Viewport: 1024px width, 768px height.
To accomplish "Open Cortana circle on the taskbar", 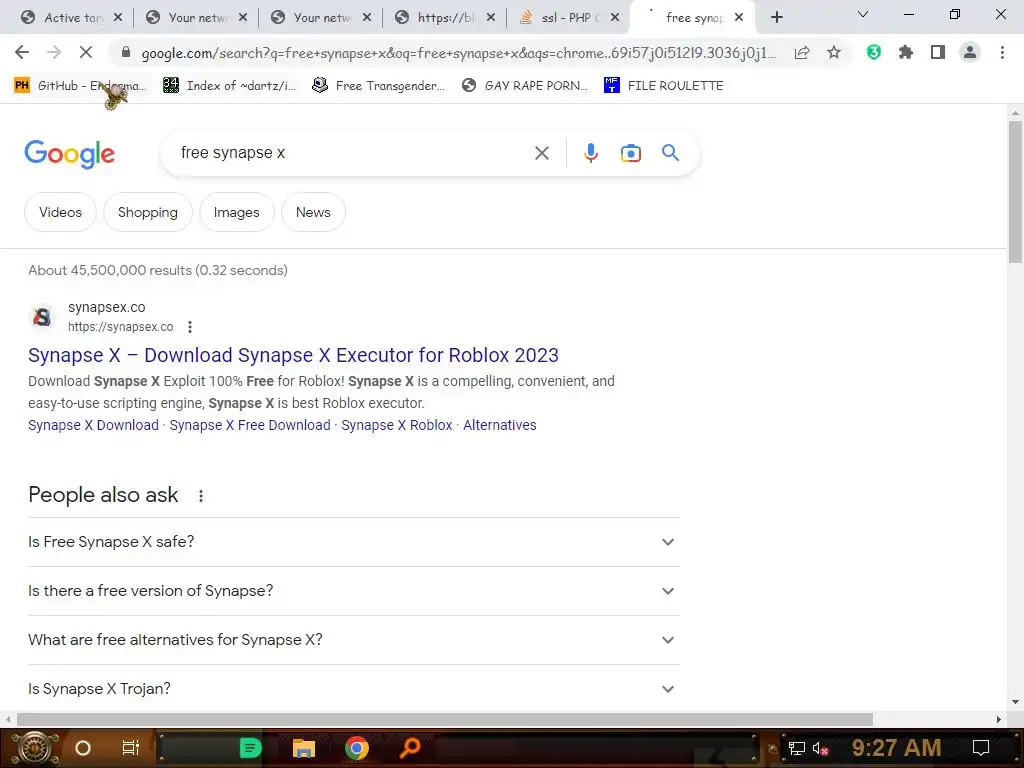I will pos(83,748).
